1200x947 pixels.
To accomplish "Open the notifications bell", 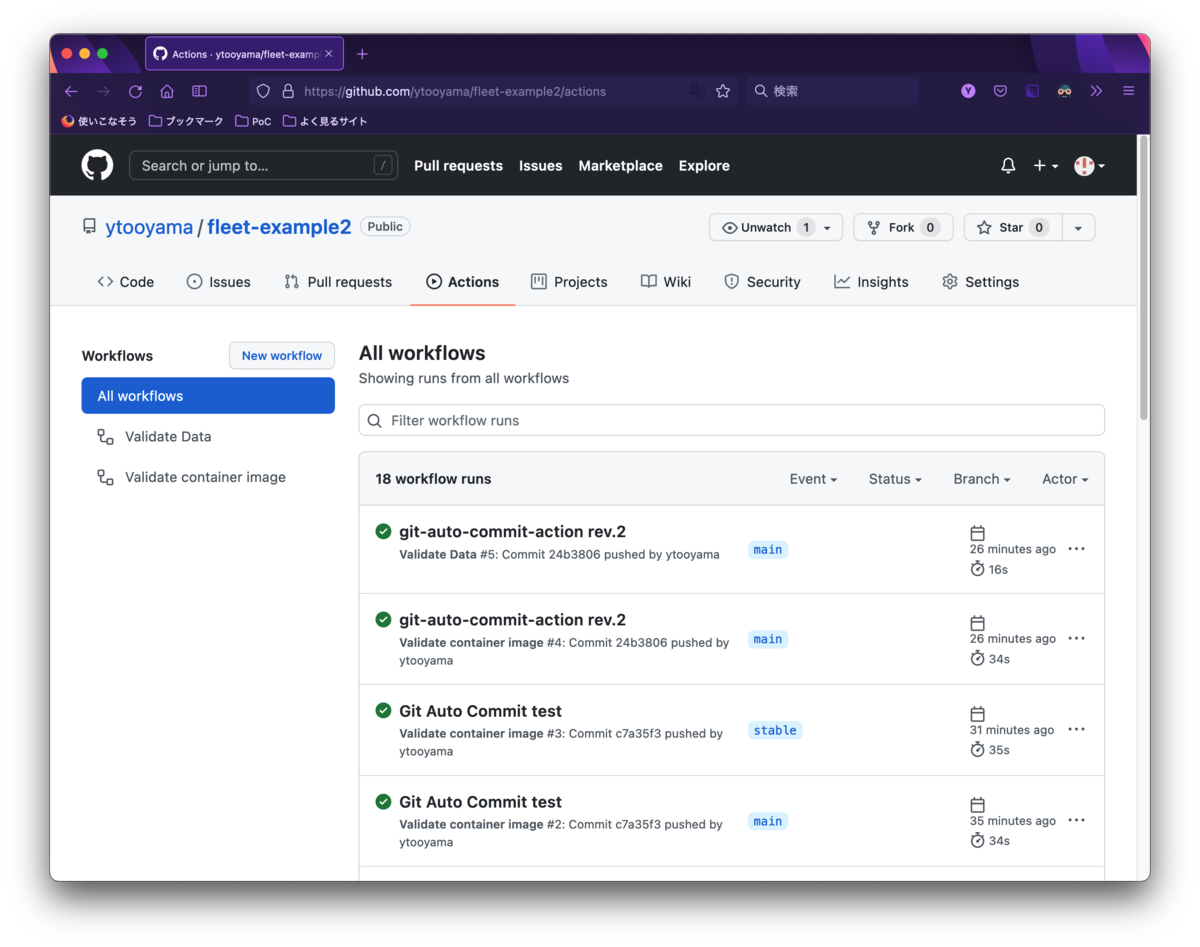I will coord(1008,166).
